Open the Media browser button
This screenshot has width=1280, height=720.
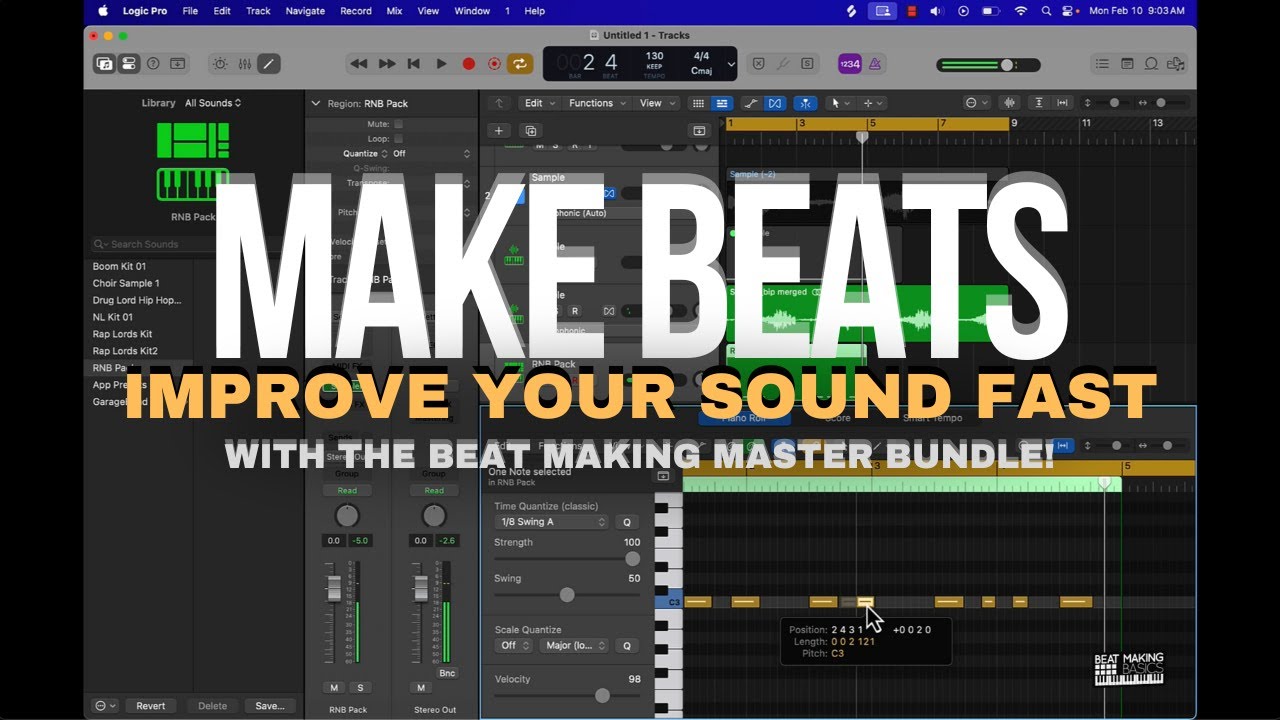click(x=1176, y=64)
